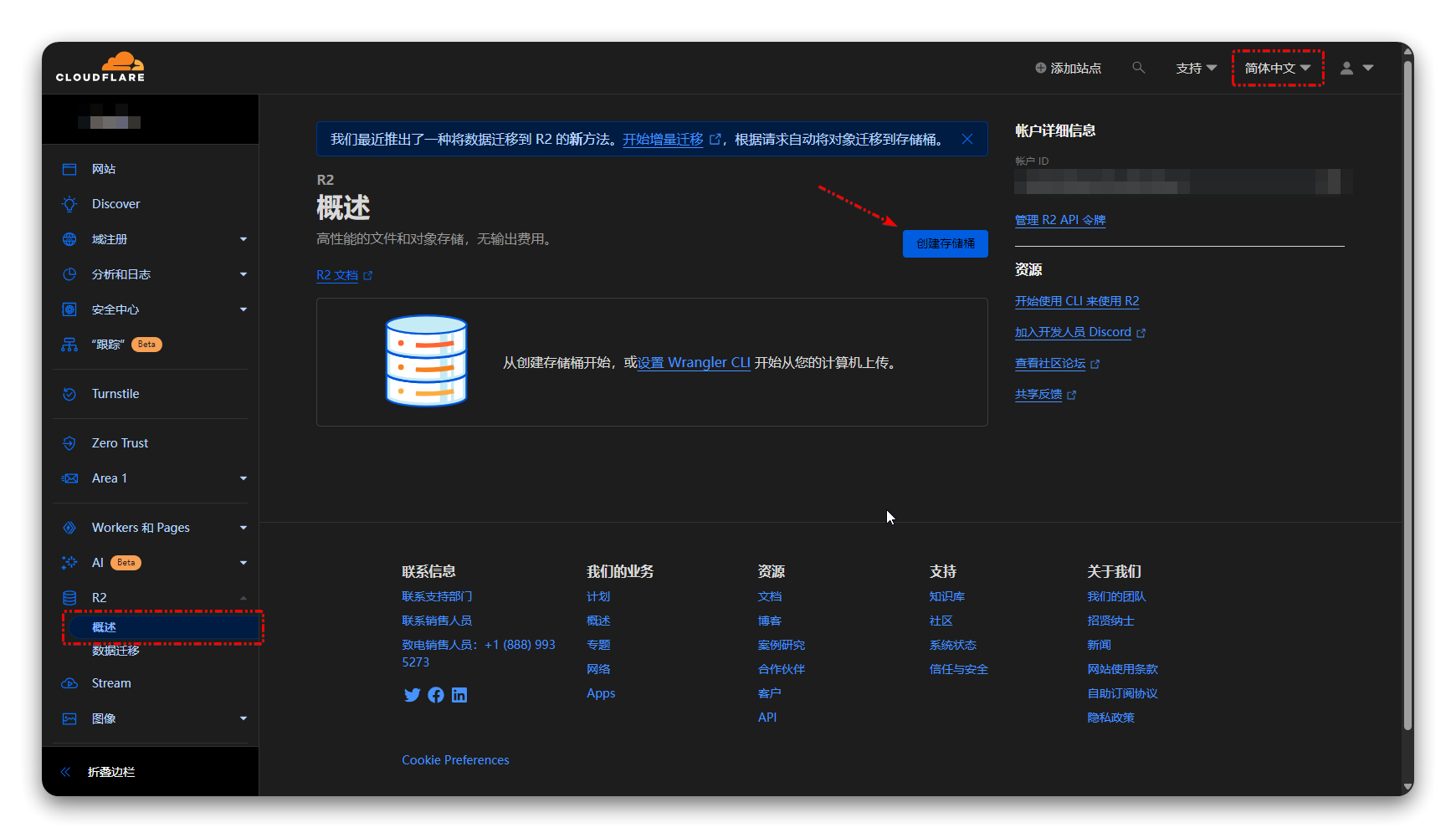This screenshot has width=1456, height=838.
Task: Expand the 安全中心 sidebar section
Action: click(x=244, y=309)
